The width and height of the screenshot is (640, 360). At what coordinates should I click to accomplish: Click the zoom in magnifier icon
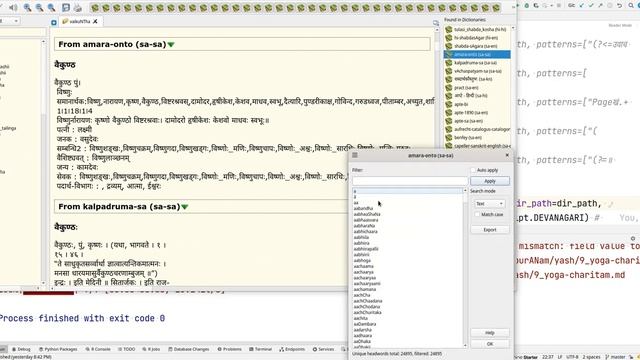(27, 7)
